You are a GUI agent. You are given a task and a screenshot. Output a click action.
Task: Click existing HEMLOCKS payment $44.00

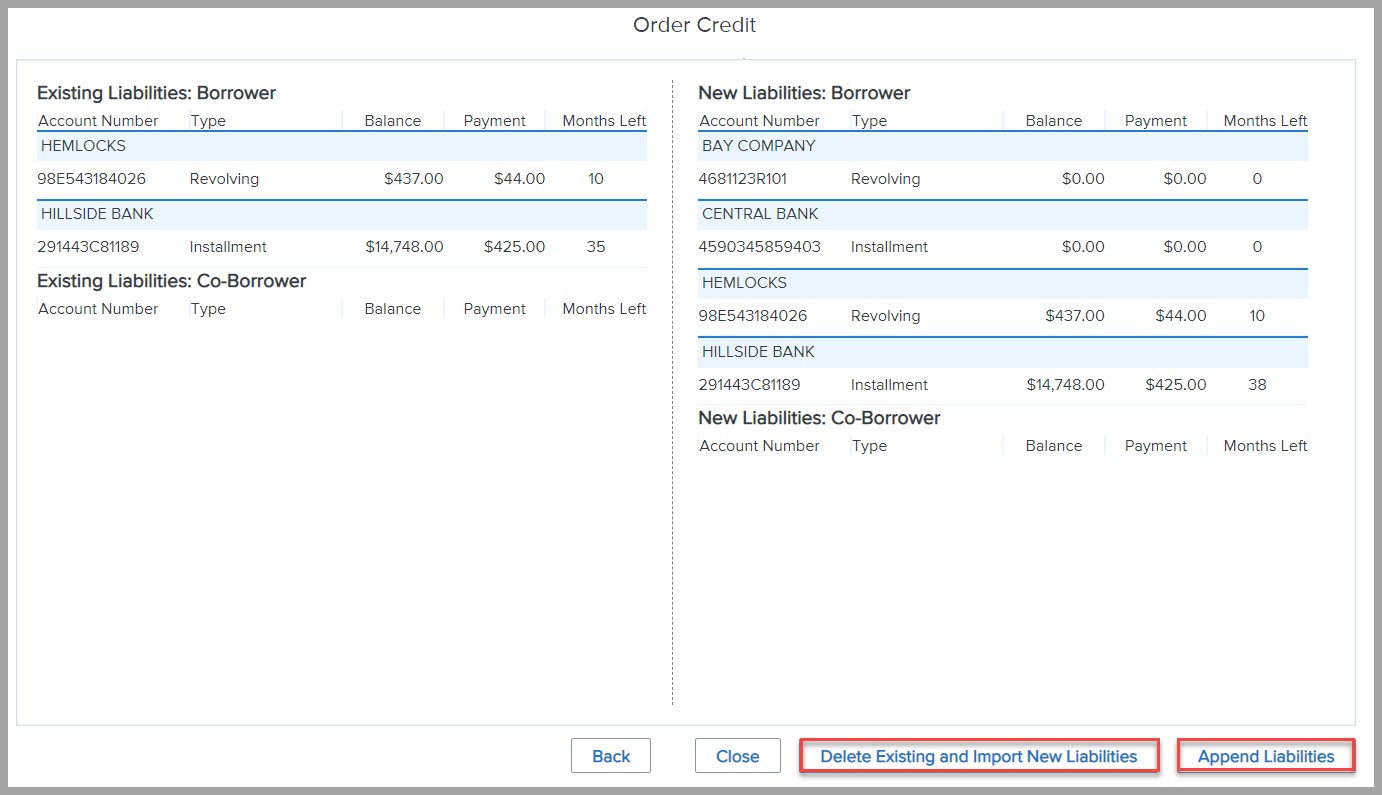520,179
